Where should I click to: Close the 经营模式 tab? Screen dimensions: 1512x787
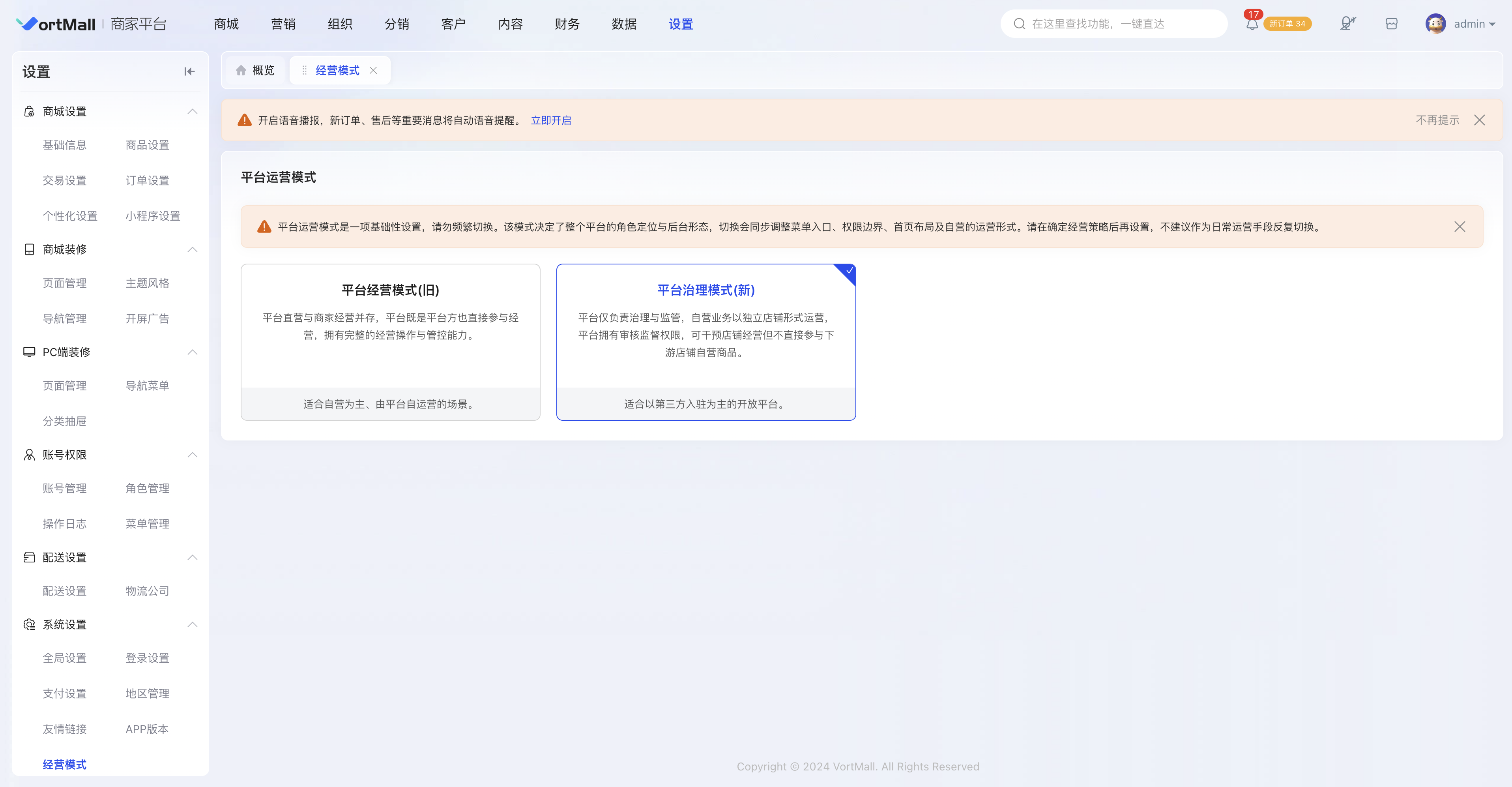point(373,71)
